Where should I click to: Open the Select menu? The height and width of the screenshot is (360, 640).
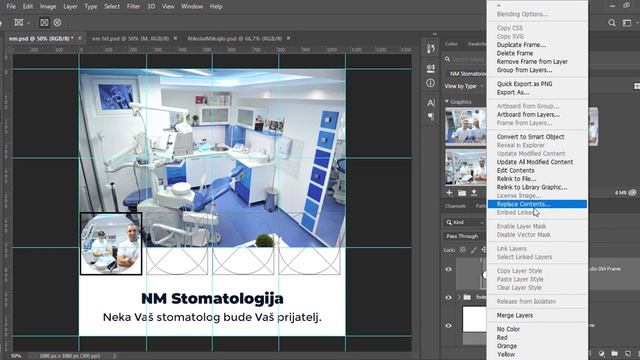coord(112,7)
